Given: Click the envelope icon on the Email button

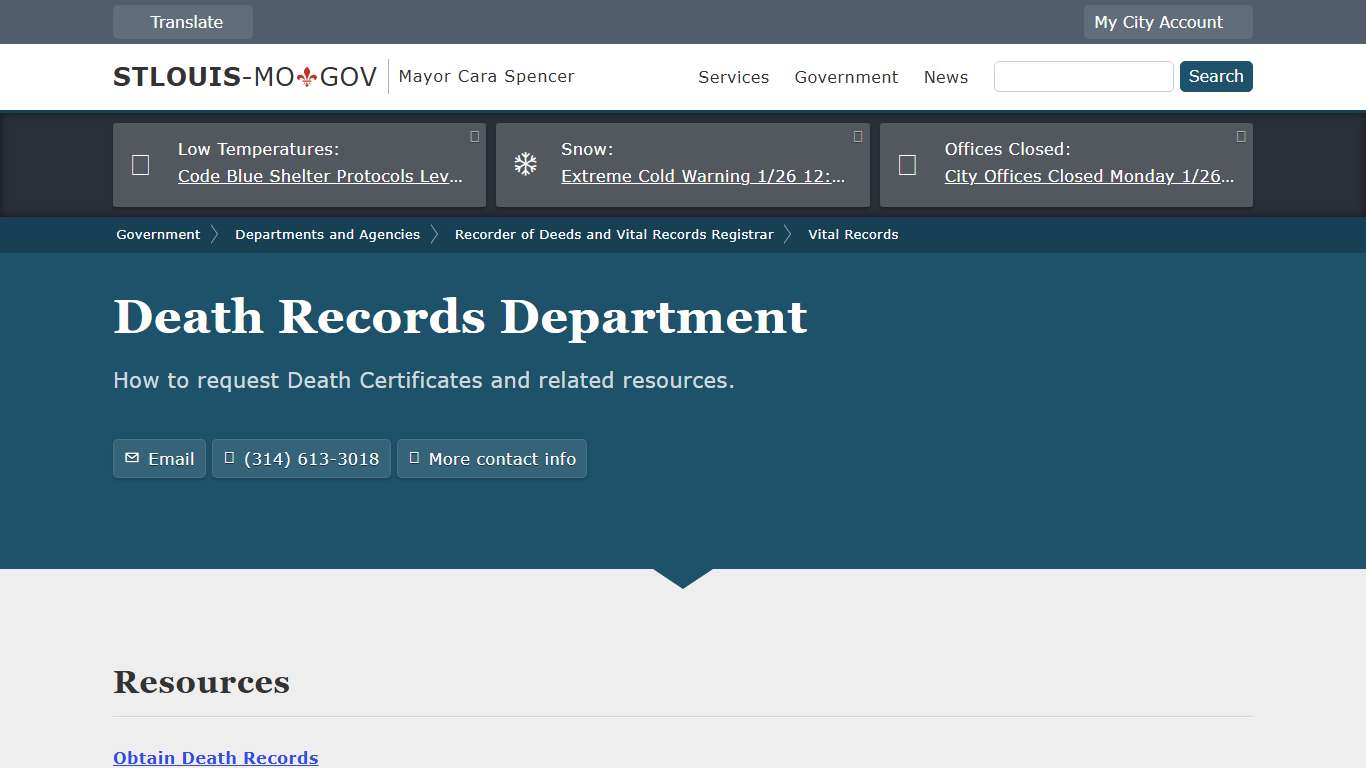Looking at the screenshot, I should pyautogui.click(x=131, y=458).
